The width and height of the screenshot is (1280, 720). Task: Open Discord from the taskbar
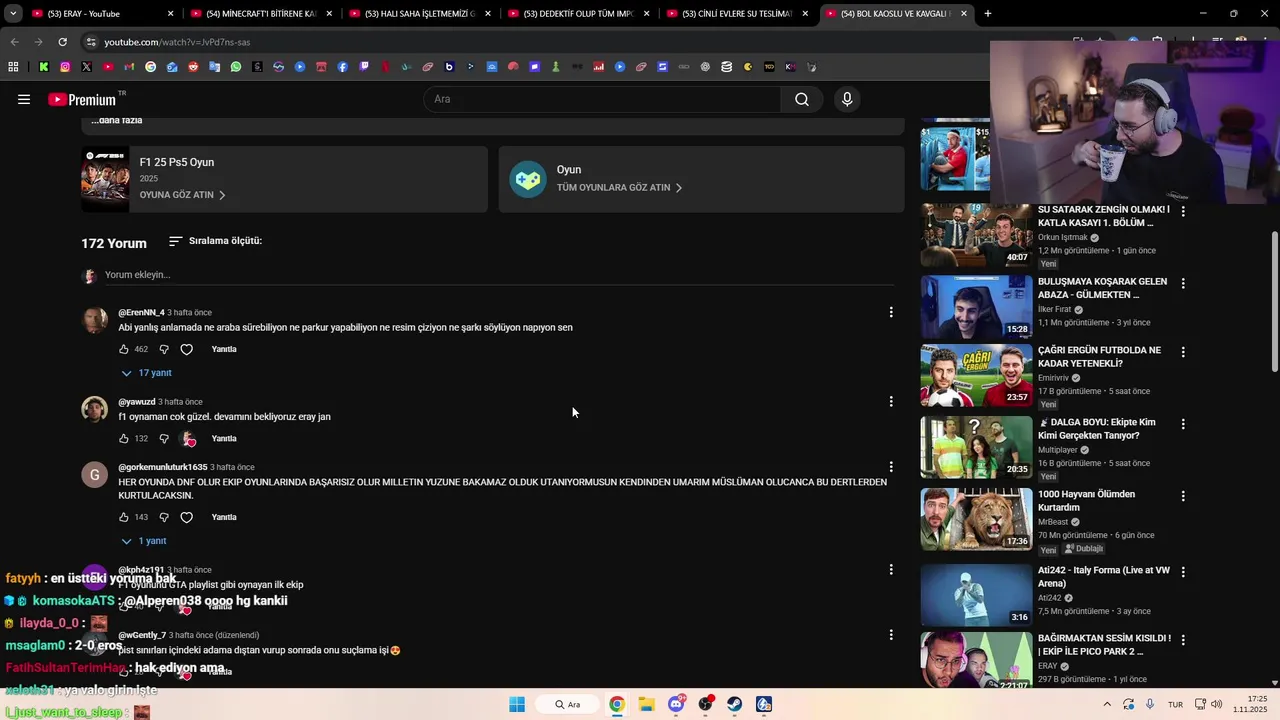pos(676,704)
